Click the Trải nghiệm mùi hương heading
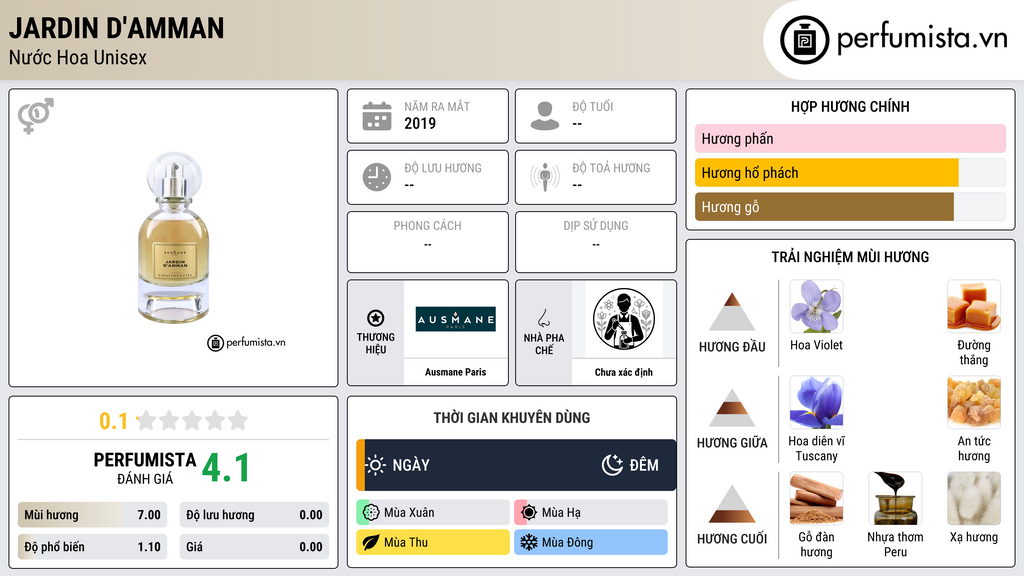1024x576 pixels. coord(850,257)
